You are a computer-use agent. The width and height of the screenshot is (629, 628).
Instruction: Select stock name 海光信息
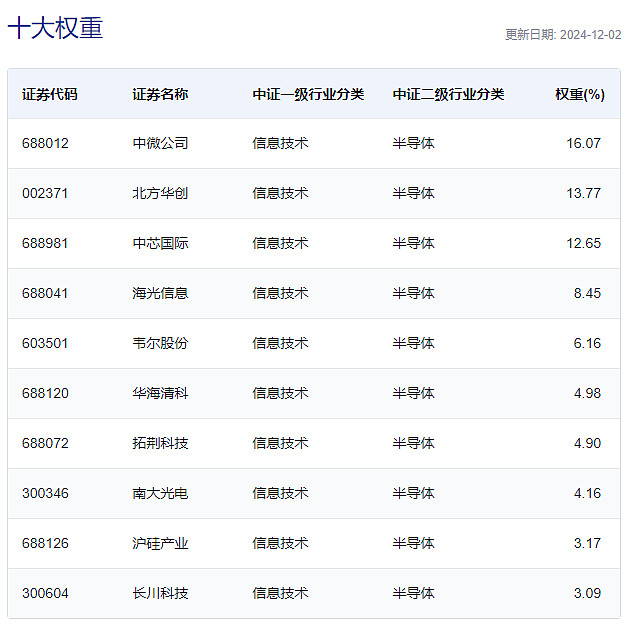click(x=160, y=293)
